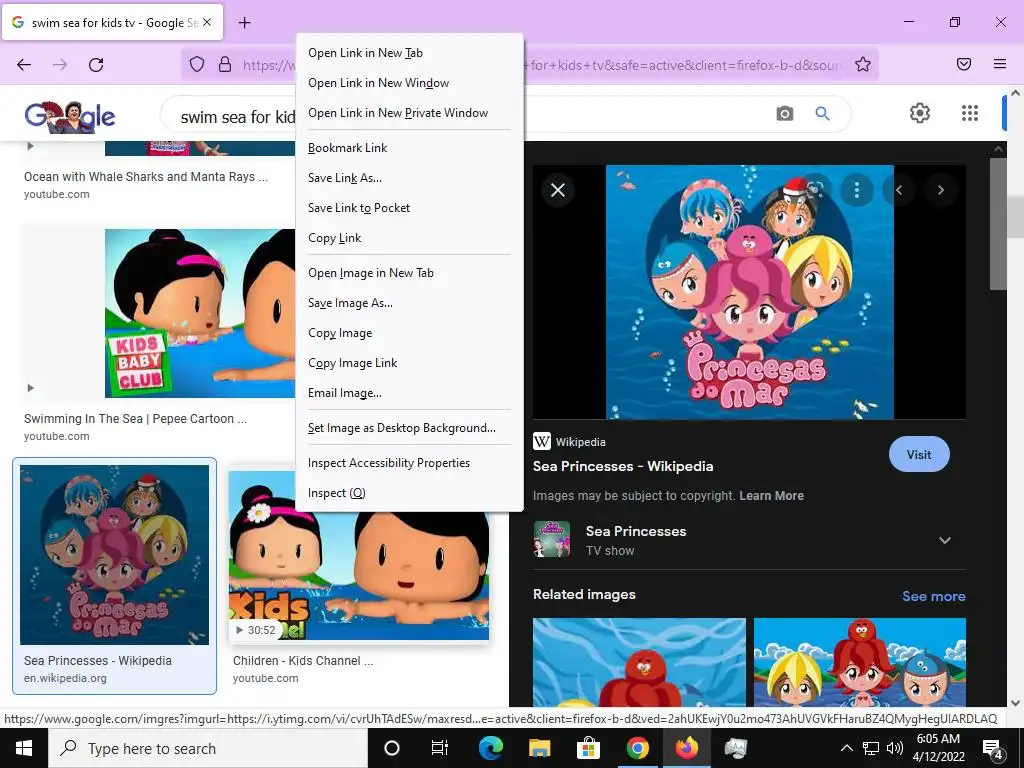
Task: Open Ocean with Whale Sharks result caption
Action: coord(146,176)
